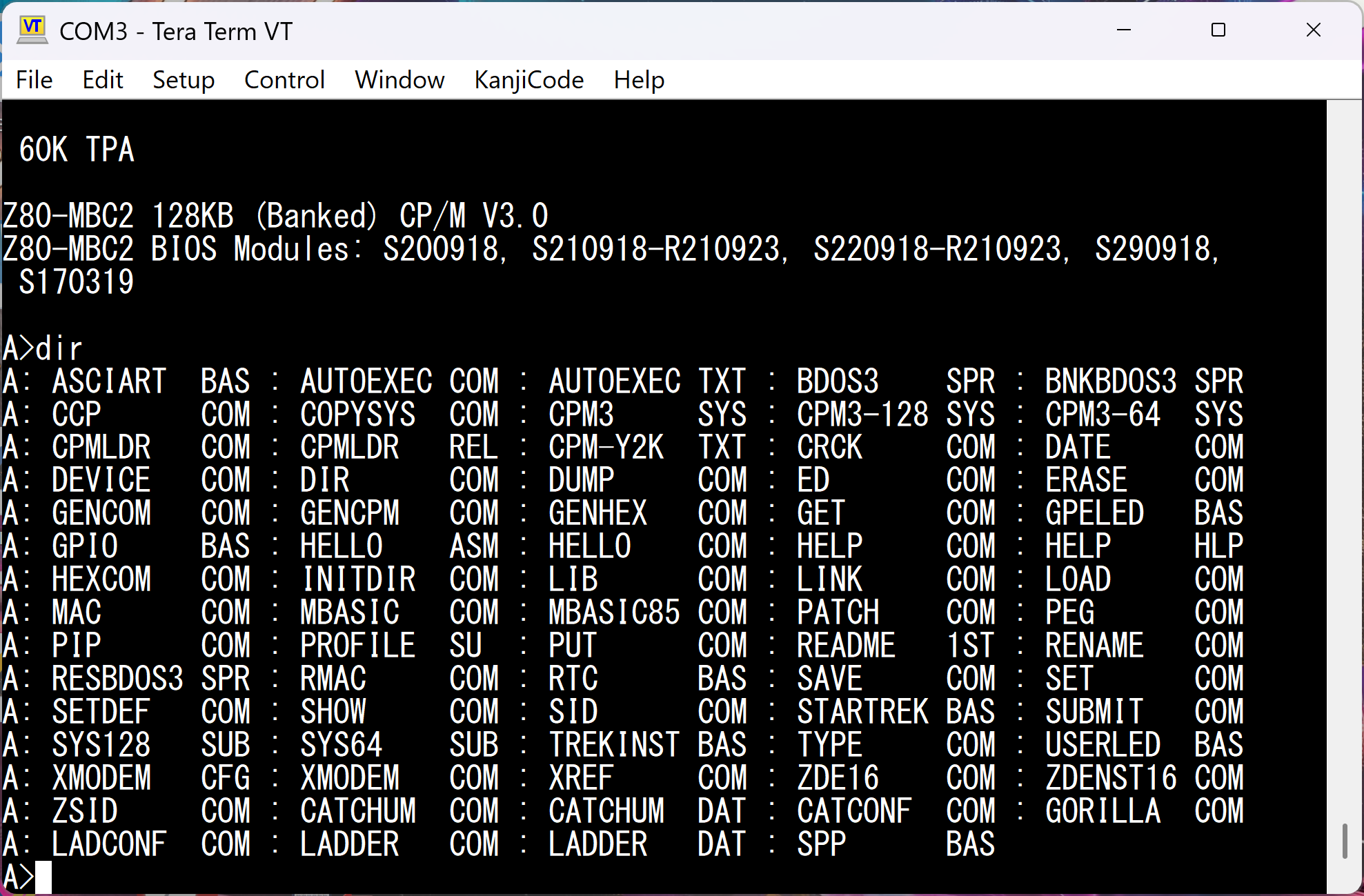Click the GORILLA COM filename in listing
Image resolution: width=1364 pixels, height=896 pixels.
point(1103,811)
